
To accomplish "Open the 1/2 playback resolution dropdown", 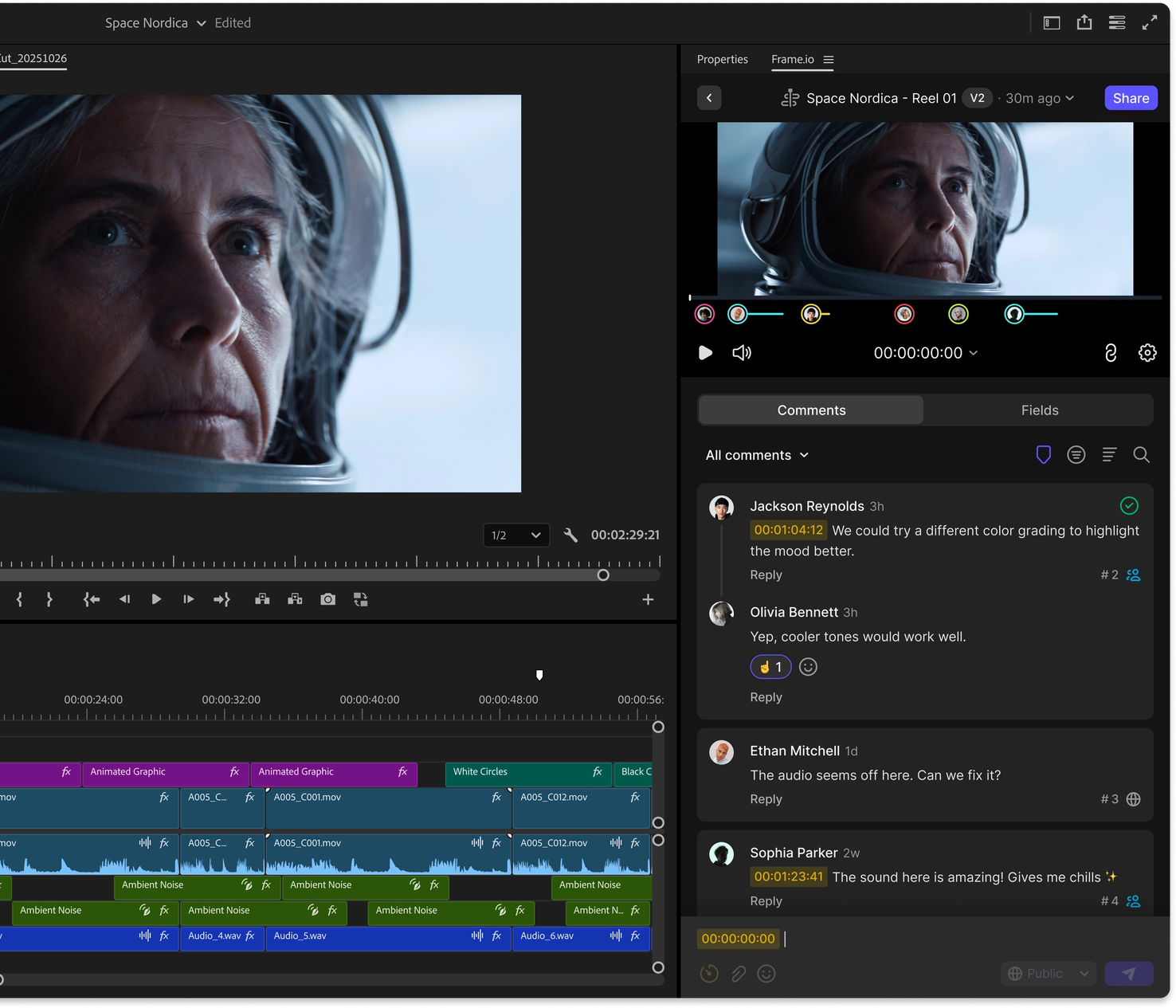I will (516, 535).
